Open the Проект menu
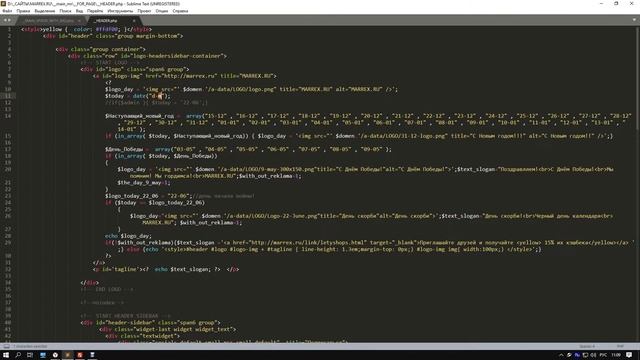Screen dimensions: 640x360 tap(144, 11)
